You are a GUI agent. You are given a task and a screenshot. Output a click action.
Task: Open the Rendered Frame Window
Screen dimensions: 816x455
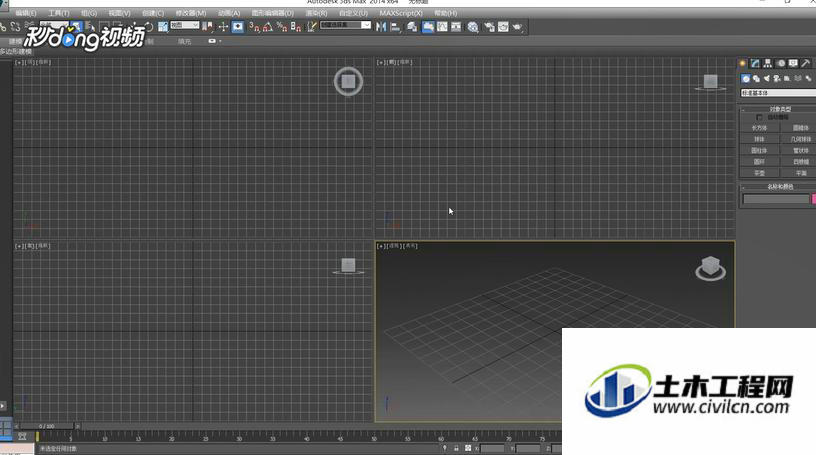(x=503, y=27)
